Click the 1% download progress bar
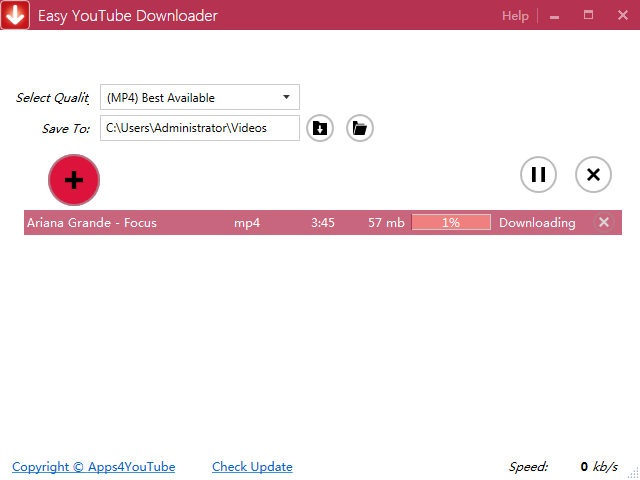 click(x=451, y=223)
